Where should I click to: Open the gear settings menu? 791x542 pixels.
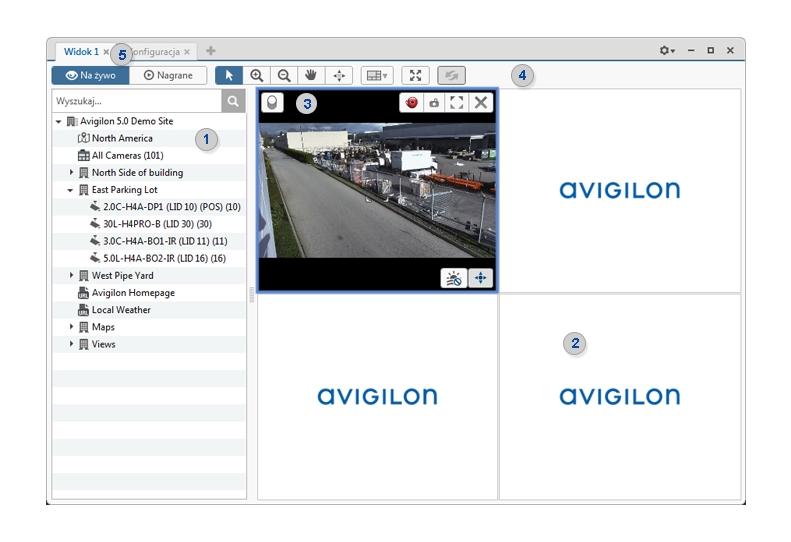click(x=667, y=50)
